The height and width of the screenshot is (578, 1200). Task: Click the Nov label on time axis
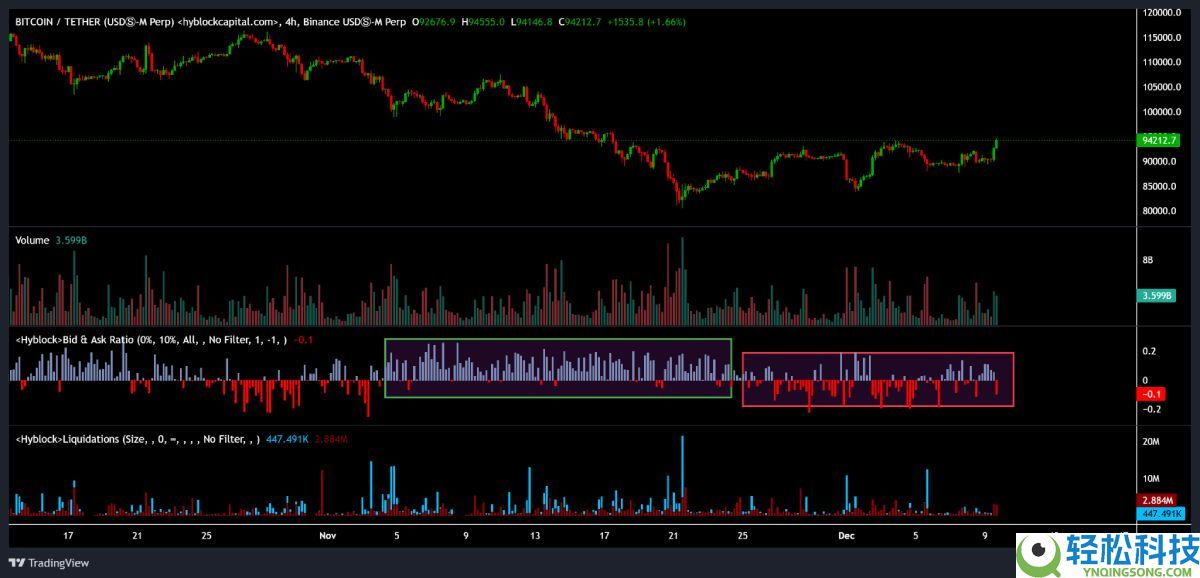point(327,536)
